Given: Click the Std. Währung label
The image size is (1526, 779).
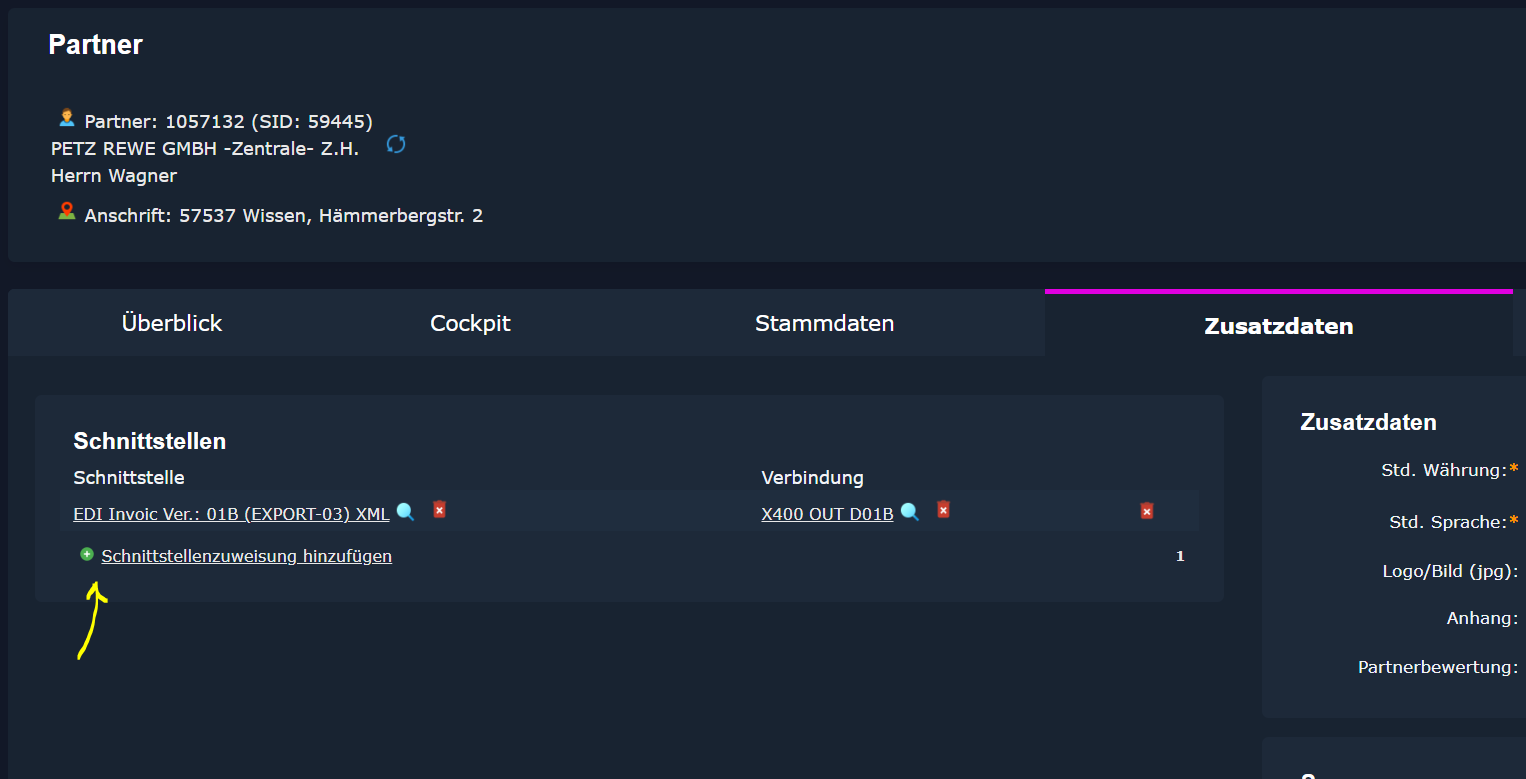Looking at the screenshot, I should [1443, 470].
